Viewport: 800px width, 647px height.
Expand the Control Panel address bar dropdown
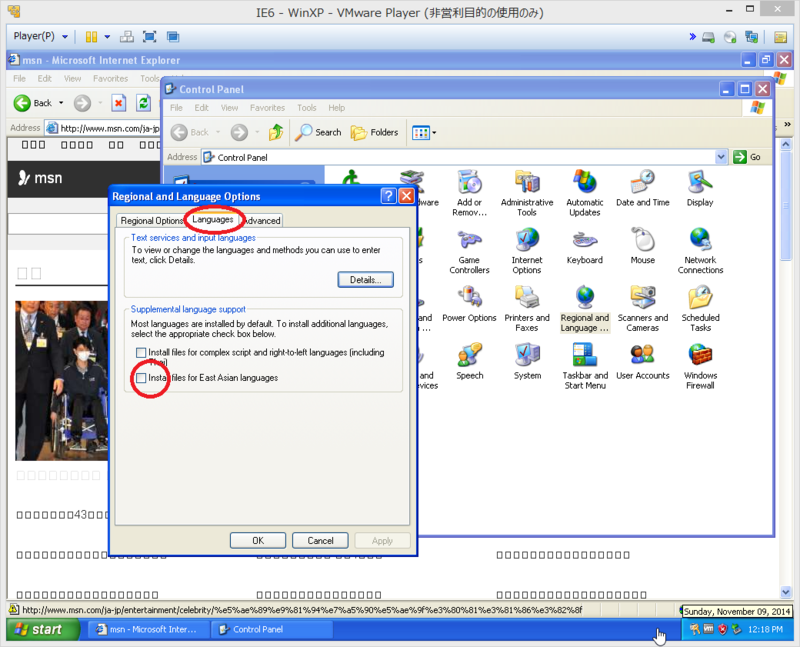(720, 157)
